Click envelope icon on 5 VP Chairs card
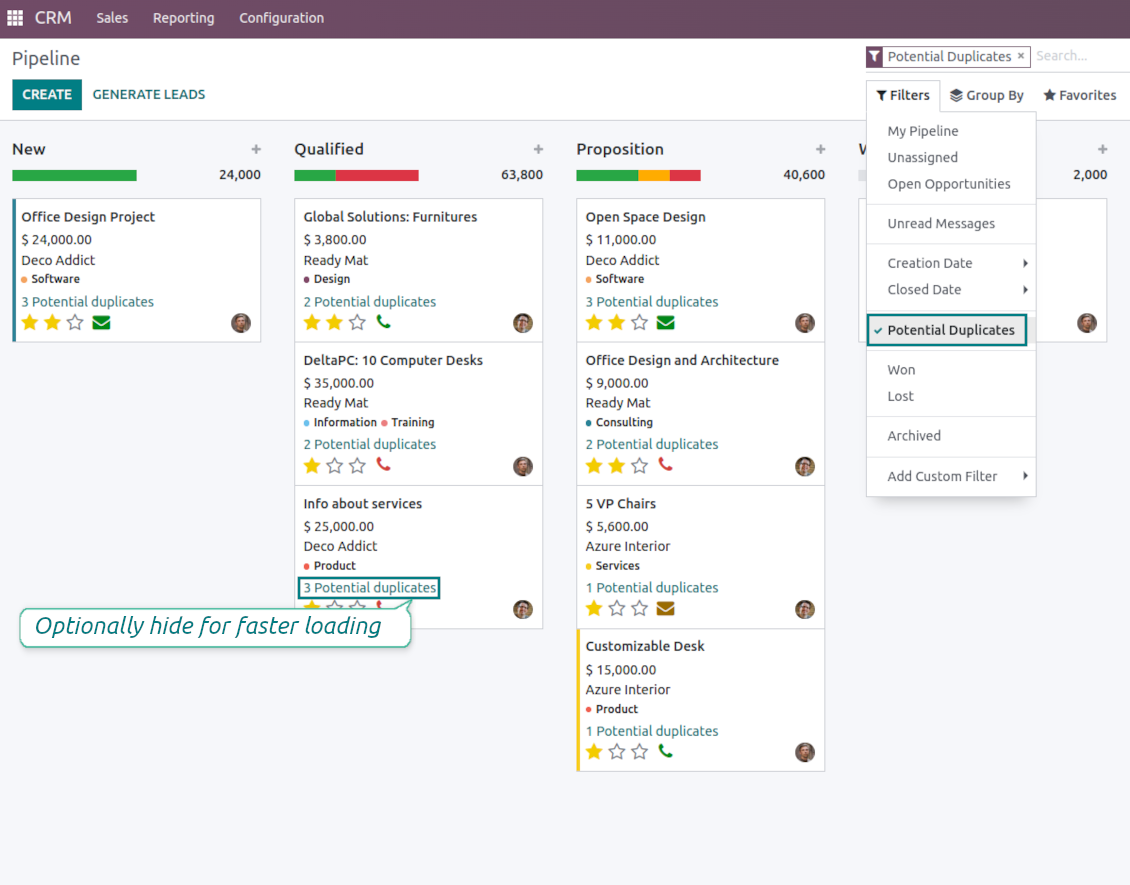Screen dimensions: 1130x885 tap(665, 608)
